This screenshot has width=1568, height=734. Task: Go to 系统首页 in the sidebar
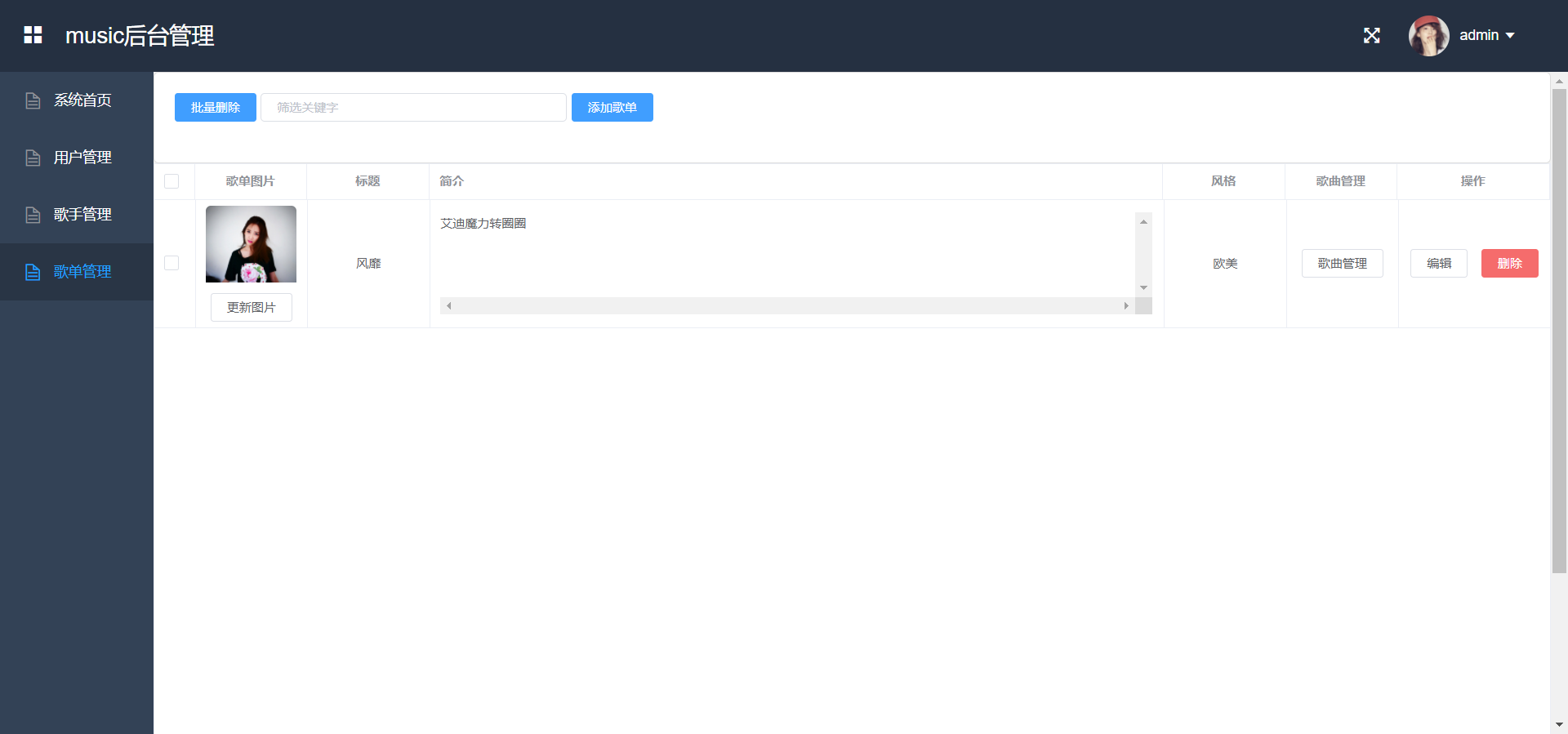[77, 100]
